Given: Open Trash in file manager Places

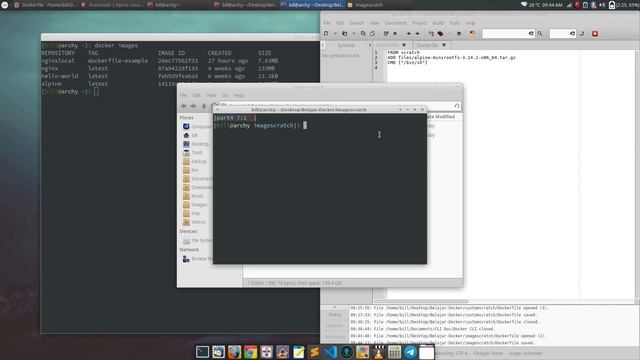Looking at the screenshot, I should [193, 153].
